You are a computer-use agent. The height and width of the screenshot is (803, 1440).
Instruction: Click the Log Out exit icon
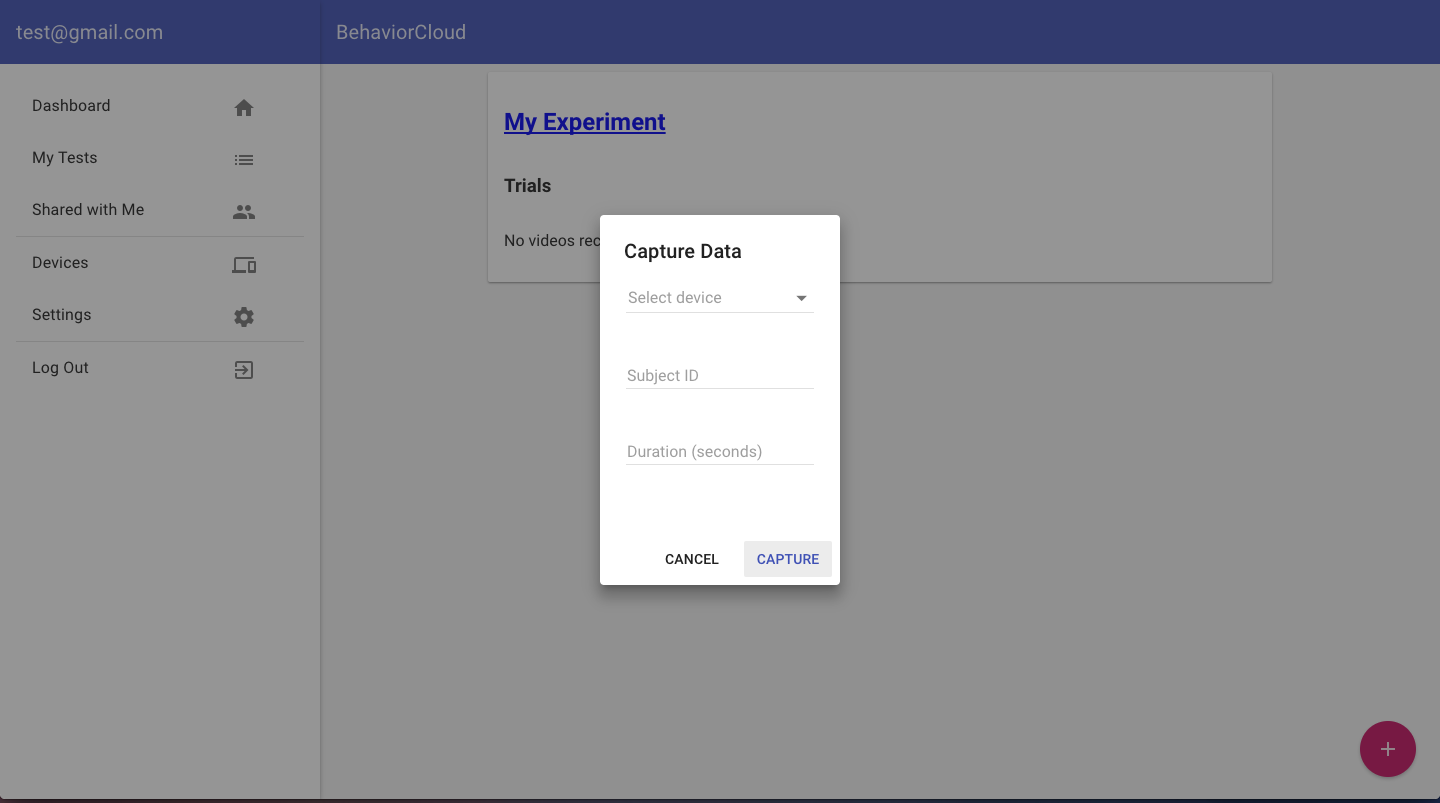244,370
